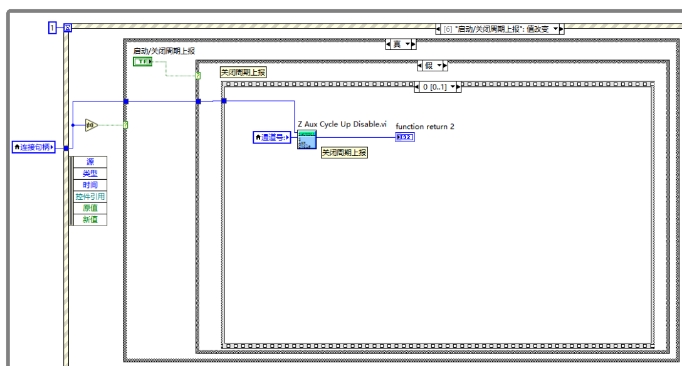The width and height of the screenshot is (690, 372).
Task: Click the loop conditional terminal beside constant 1
Action: [67, 28]
